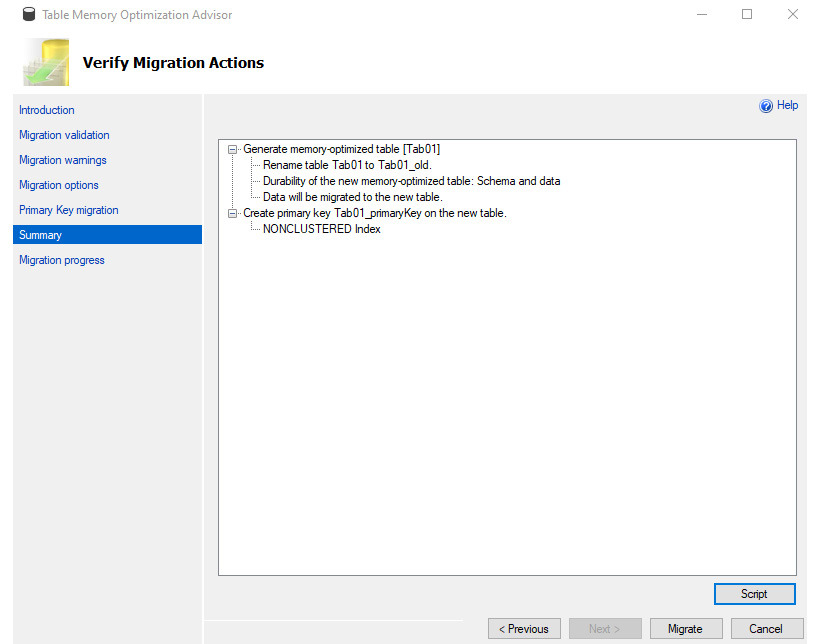Select the Durability Schema and data item

(412, 181)
